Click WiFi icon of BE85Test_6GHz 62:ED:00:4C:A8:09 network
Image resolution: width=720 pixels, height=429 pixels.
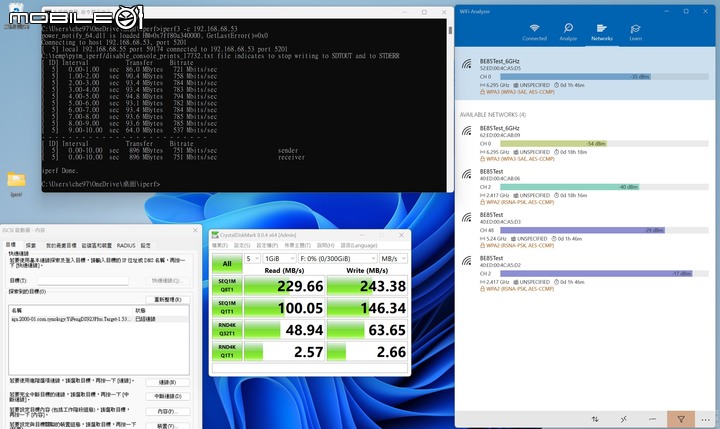coord(467,131)
